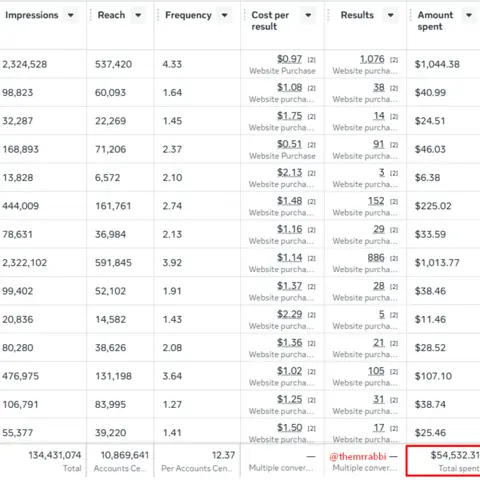Click the dotted handle beside Amount spent
The image size is (480, 480).
(x=410, y=15)
